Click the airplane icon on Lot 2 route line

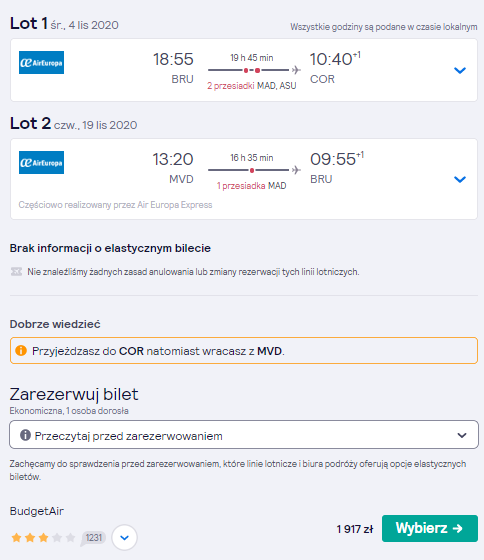tap(296, 170)
